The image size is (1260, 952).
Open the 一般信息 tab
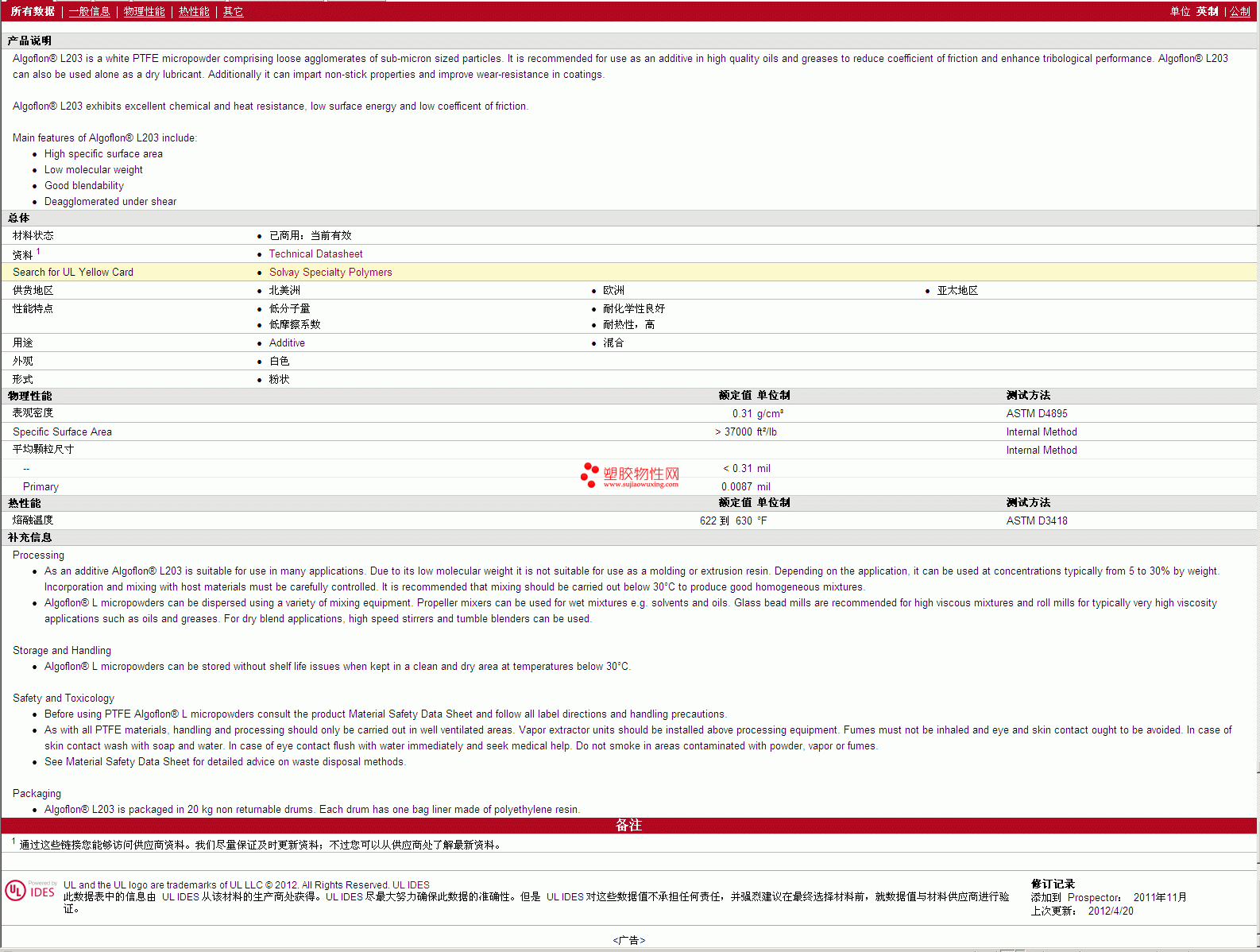click(90, 11)
